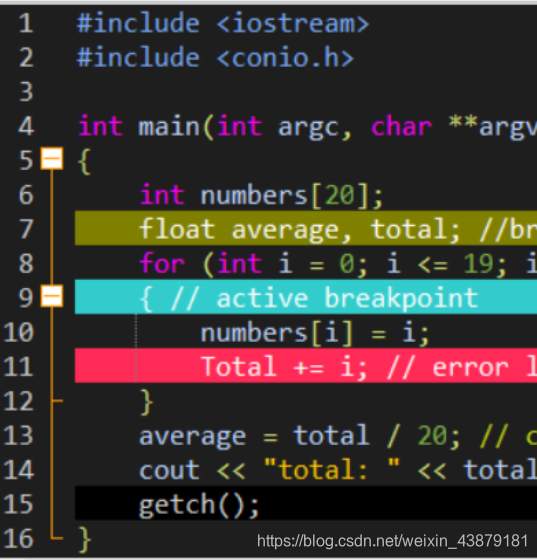Click line number 6 in the gutter
Image resolution: width=537 pixels, height=560 pixels.
pos(26,195)
